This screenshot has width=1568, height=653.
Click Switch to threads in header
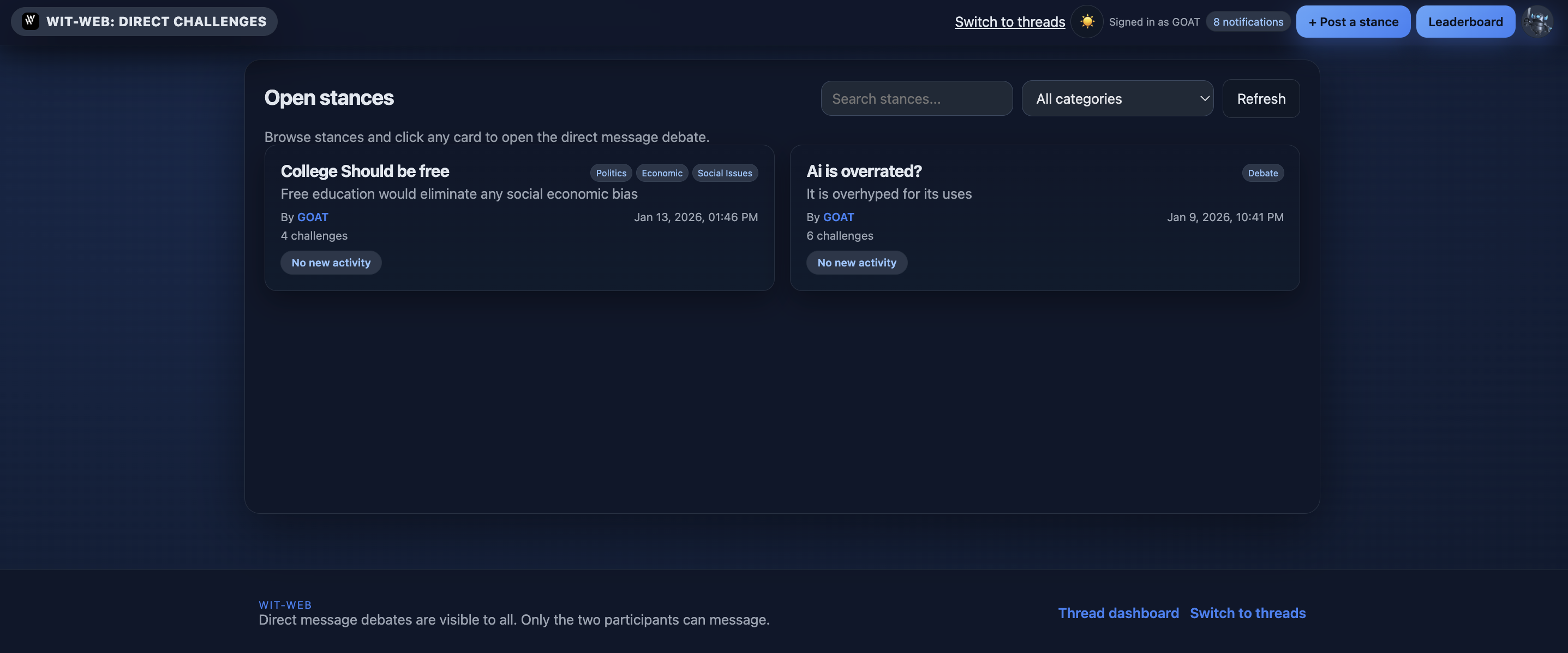[x=1009, y=21]
